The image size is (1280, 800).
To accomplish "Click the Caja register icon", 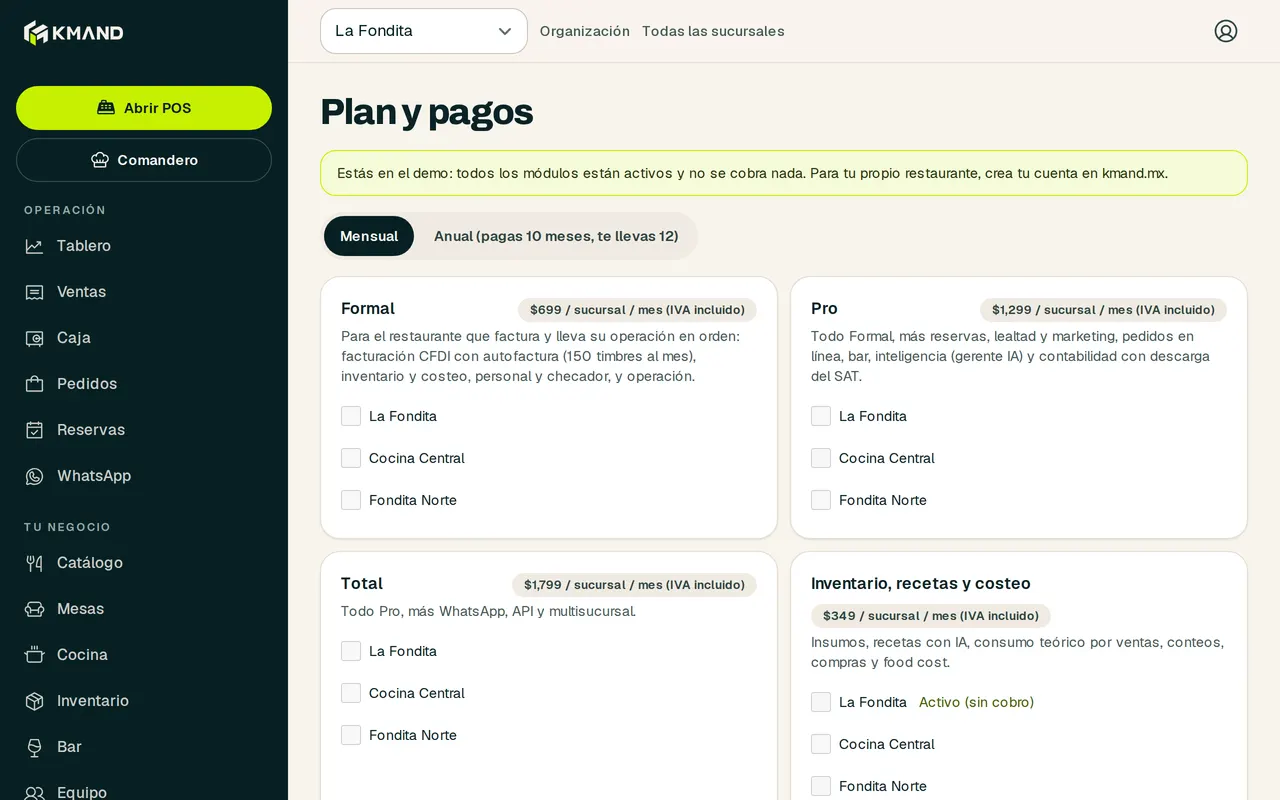I will 34,338.
